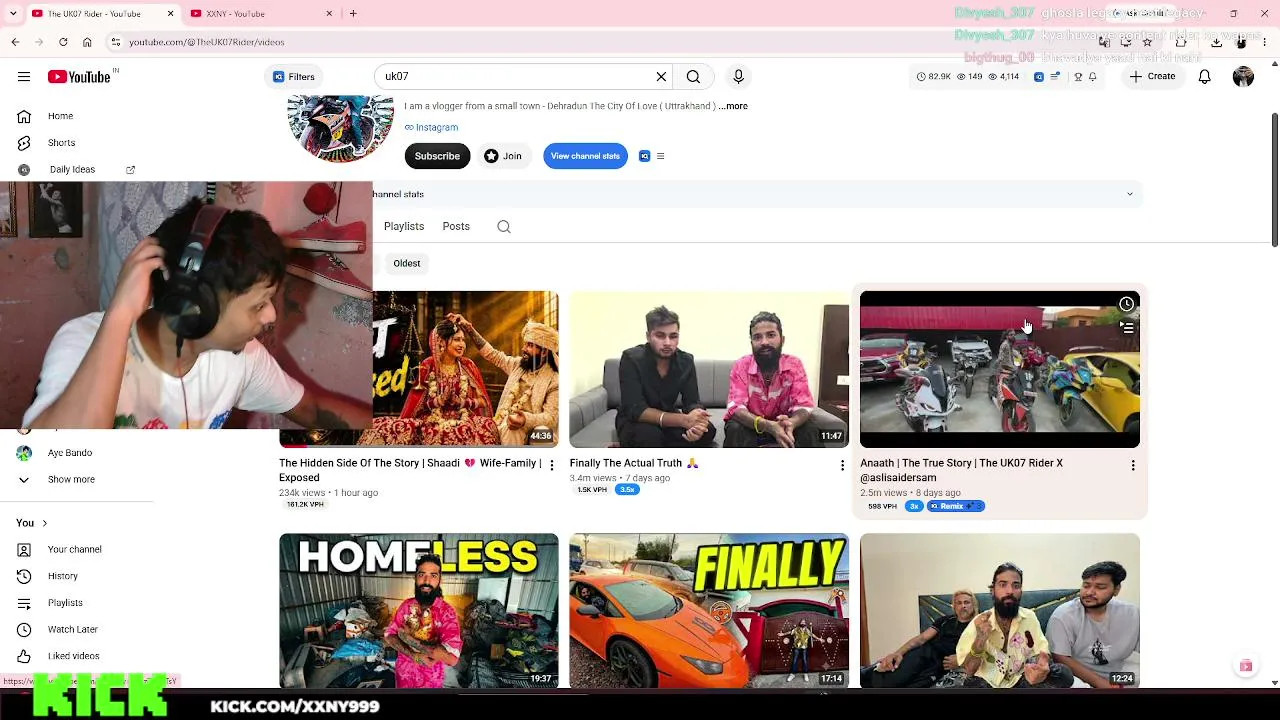Open more options for Anaath video
Viewport: 1280px width, 720px height.
click(1133, 465)
